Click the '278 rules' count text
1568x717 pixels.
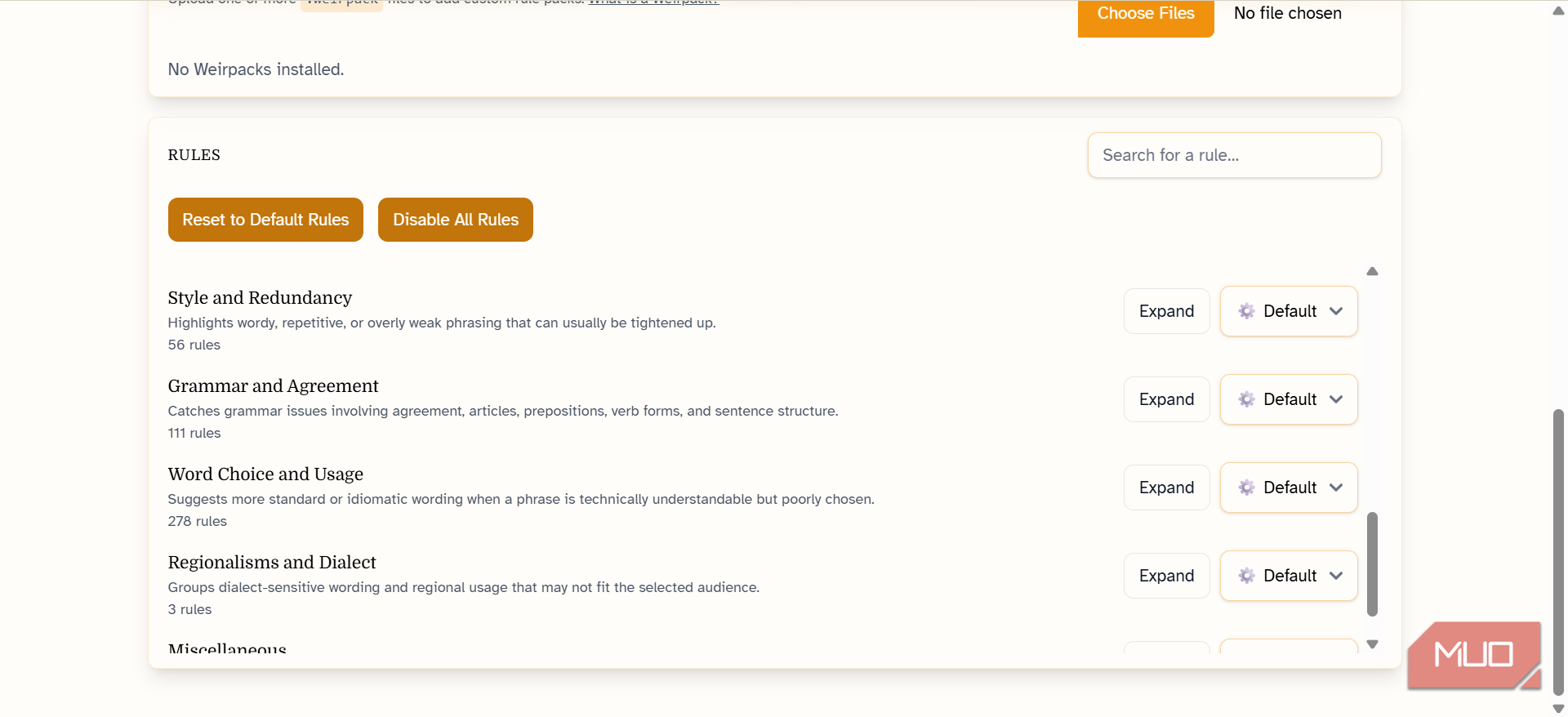197,521
